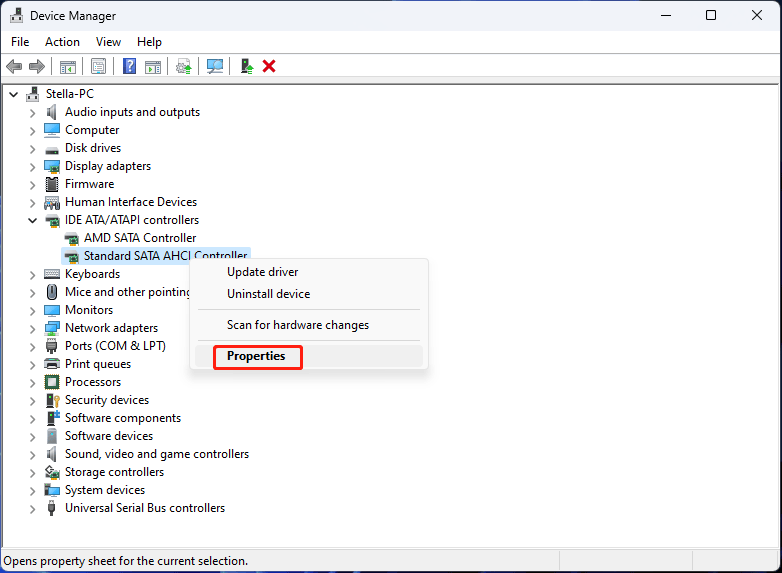Screen dimensions: 782x573
Task: Select Standard SATA AHCI Controller row
Action: click(x=156, y=256)
